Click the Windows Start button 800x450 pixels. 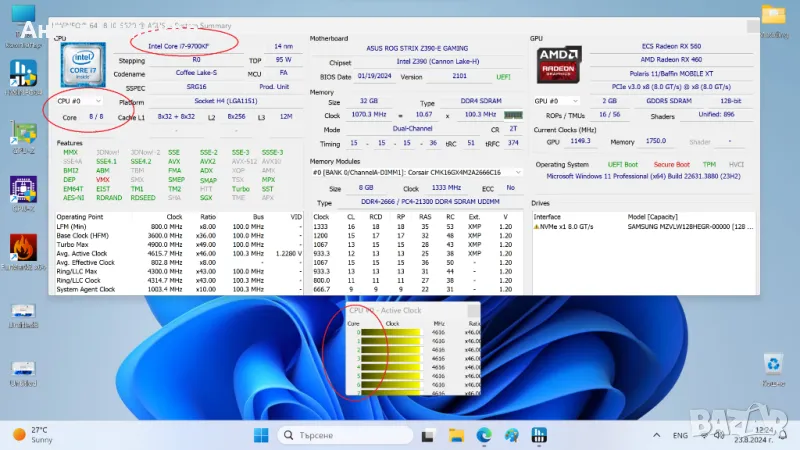(x=260, y=435)
